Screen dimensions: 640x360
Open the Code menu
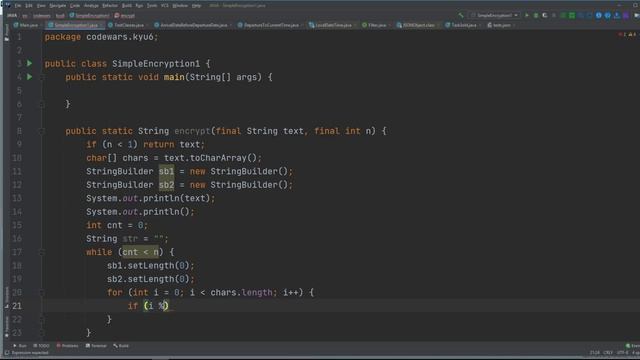pyautogui.click(x=75, y=6)
